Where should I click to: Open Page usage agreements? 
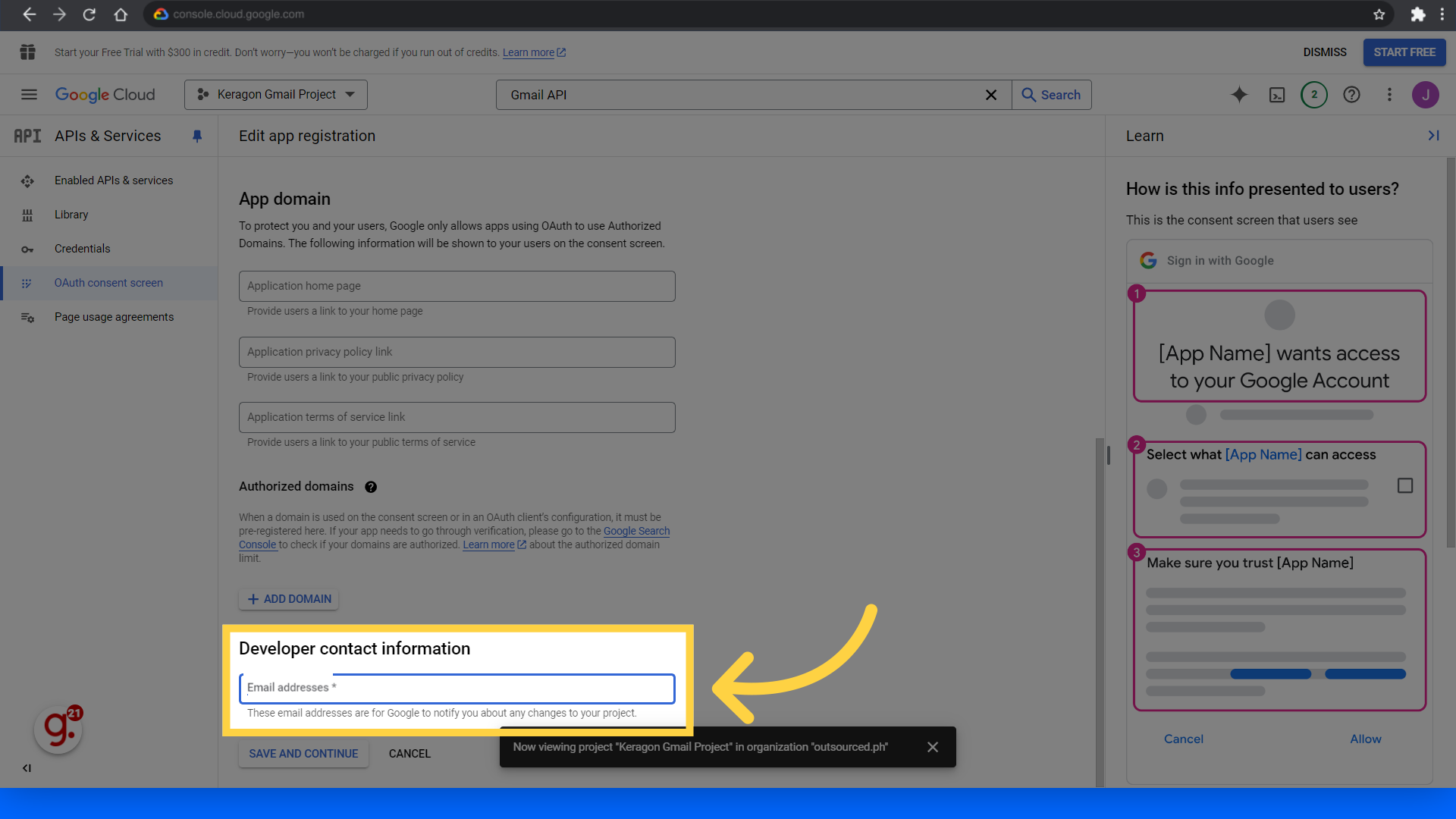click(x=114, y=317)
